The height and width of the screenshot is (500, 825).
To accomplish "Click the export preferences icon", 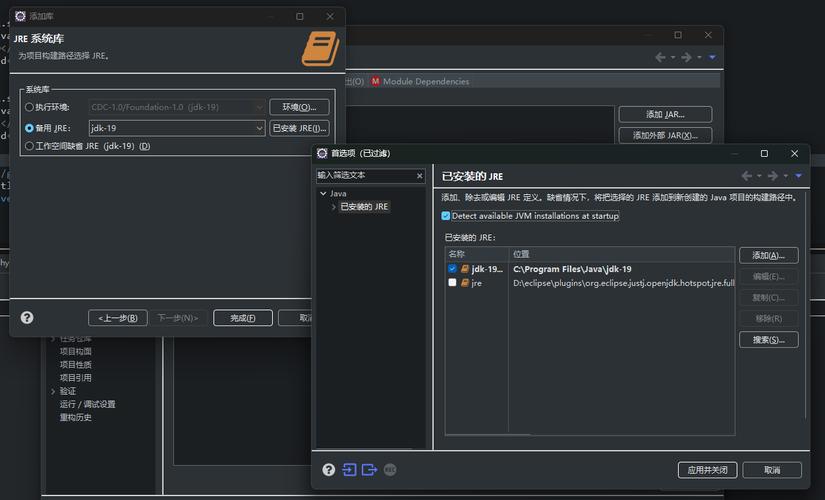I will pos(369,470).
